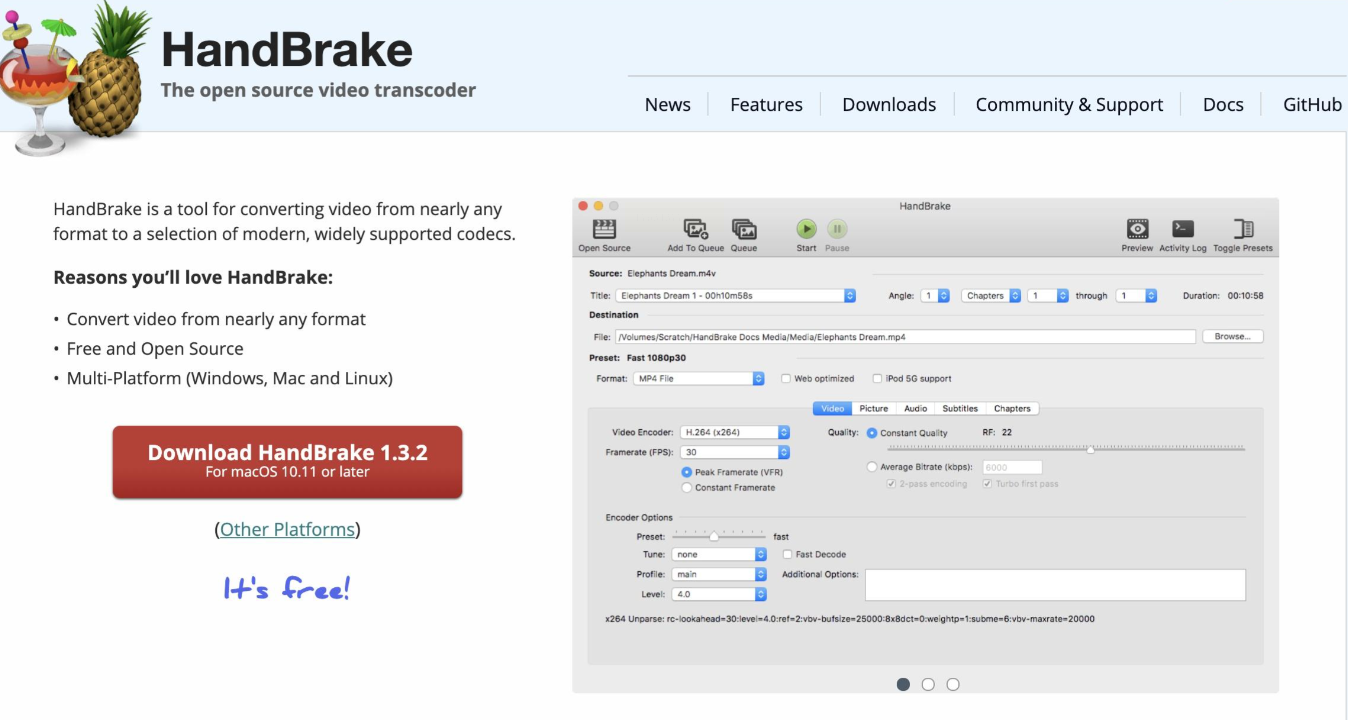The image size is (1348, 720).
Task: Open Docs in the site navigation
Action: (1223, 105)
